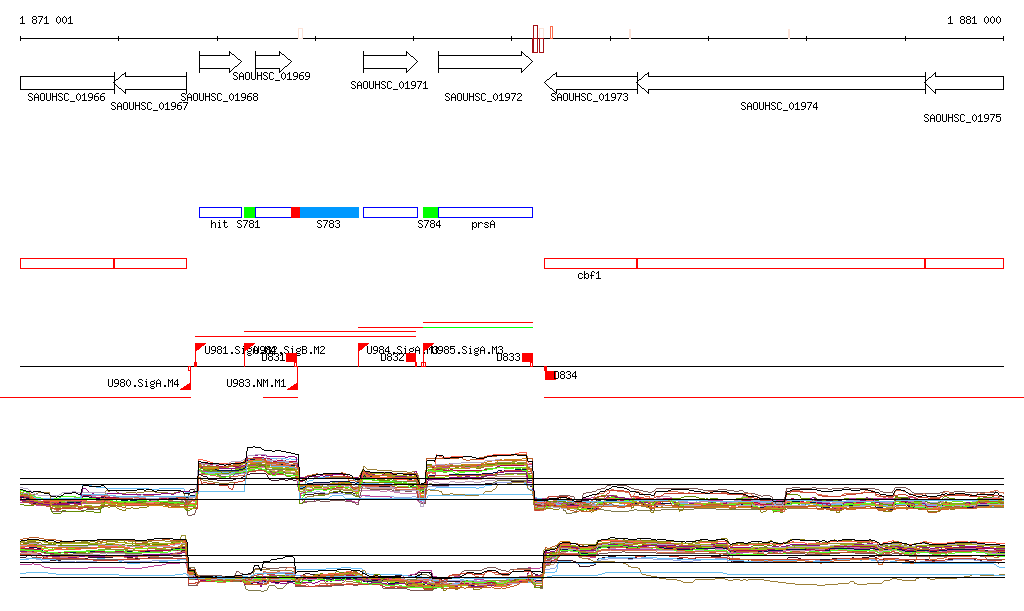Click the SAOUHSC_01969 gene arrow
Viewport: 1024px width, 611px height.
point(274,62)
